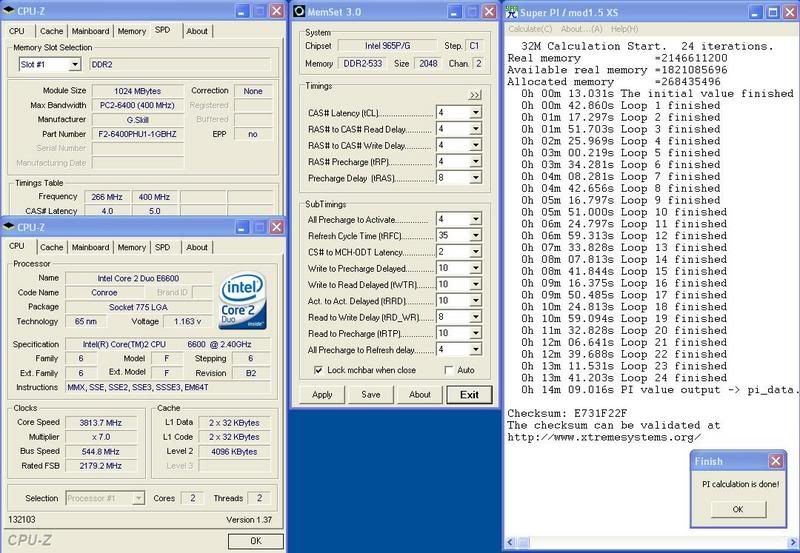The width and height of the screenshot is (800, 553).
Task: Open Help(H) menu in Super PI
Action: click(624, 29)
